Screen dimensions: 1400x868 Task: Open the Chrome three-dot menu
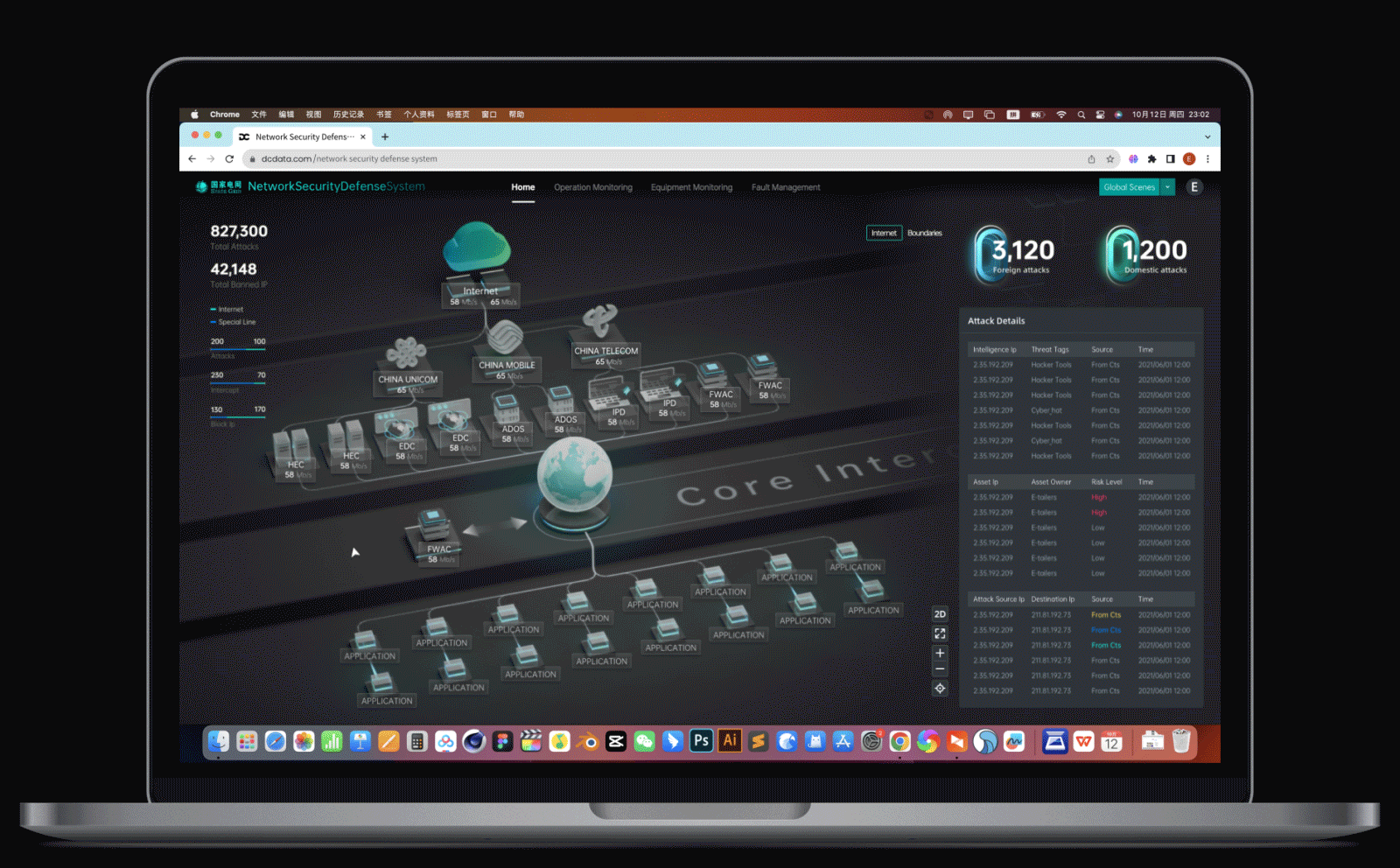[x=1207, y=158]
